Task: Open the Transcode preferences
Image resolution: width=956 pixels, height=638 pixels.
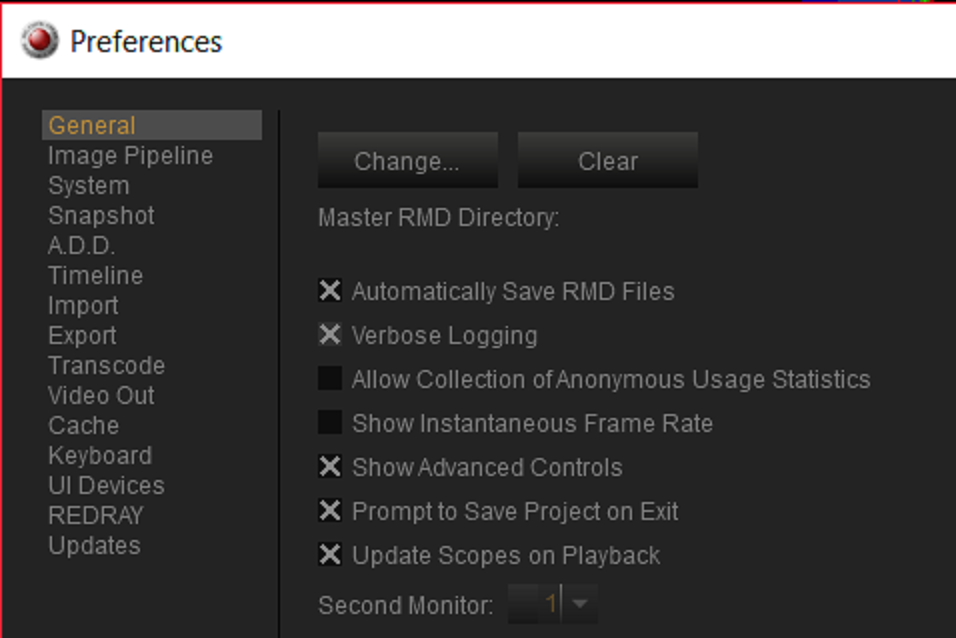Action: 107,365
